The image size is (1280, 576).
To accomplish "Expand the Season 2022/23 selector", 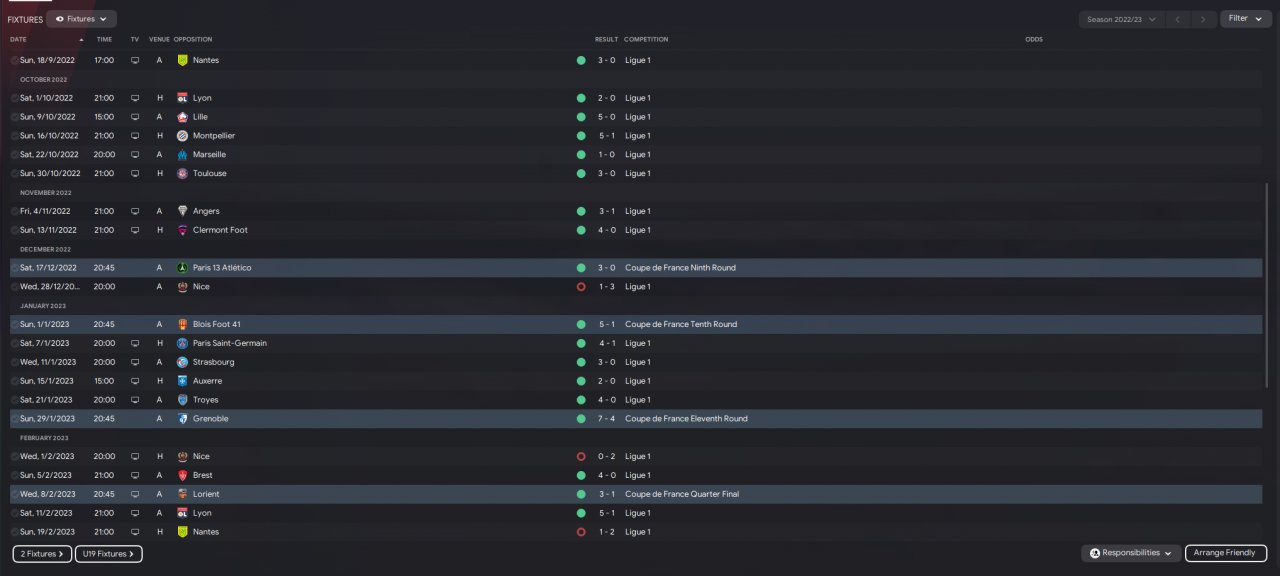I will click(1121, 19).
